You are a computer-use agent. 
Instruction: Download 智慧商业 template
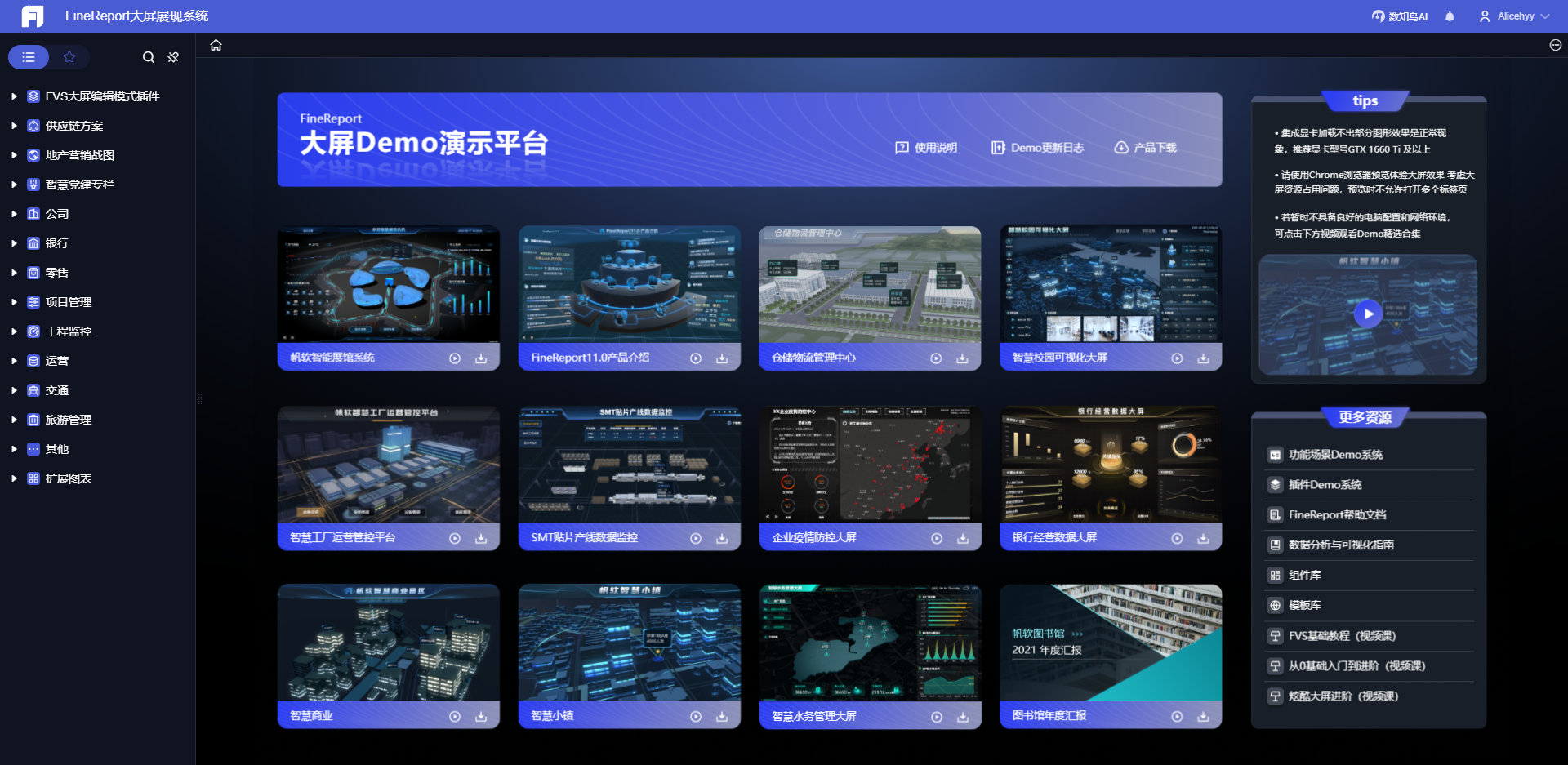tap(481, 717)
